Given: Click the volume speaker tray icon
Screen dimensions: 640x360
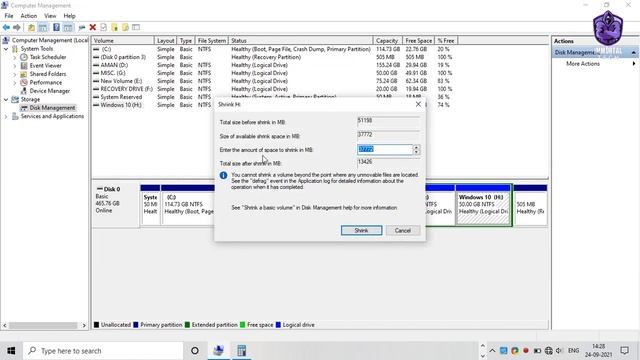Looking at the screenshot, I should [559, 351].
